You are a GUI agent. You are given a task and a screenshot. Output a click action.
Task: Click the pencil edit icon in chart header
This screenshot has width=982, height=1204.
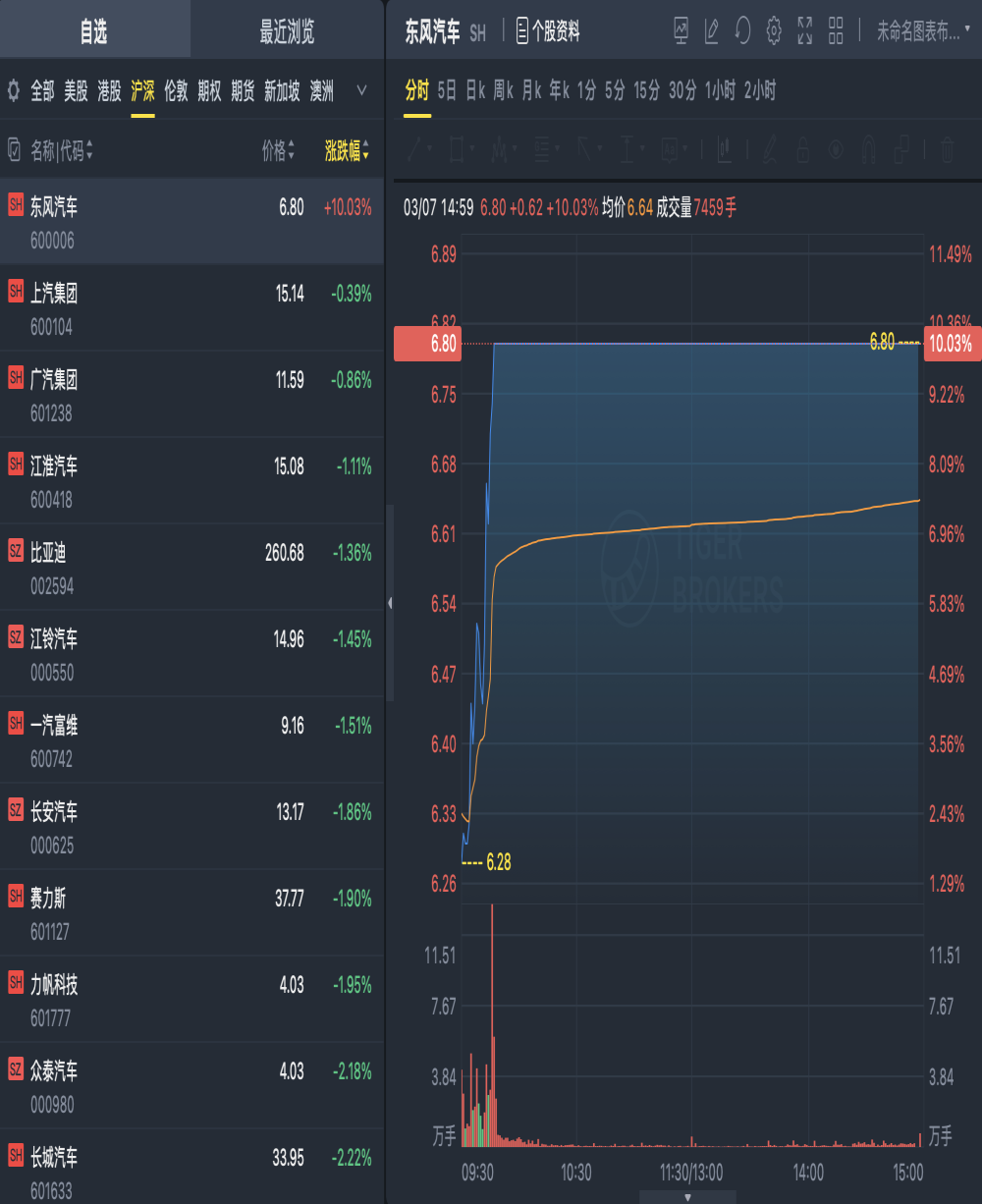tap(712, 30)
